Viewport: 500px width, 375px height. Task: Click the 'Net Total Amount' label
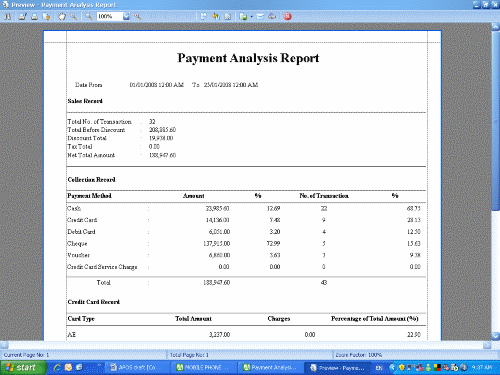tap(91, 155)
